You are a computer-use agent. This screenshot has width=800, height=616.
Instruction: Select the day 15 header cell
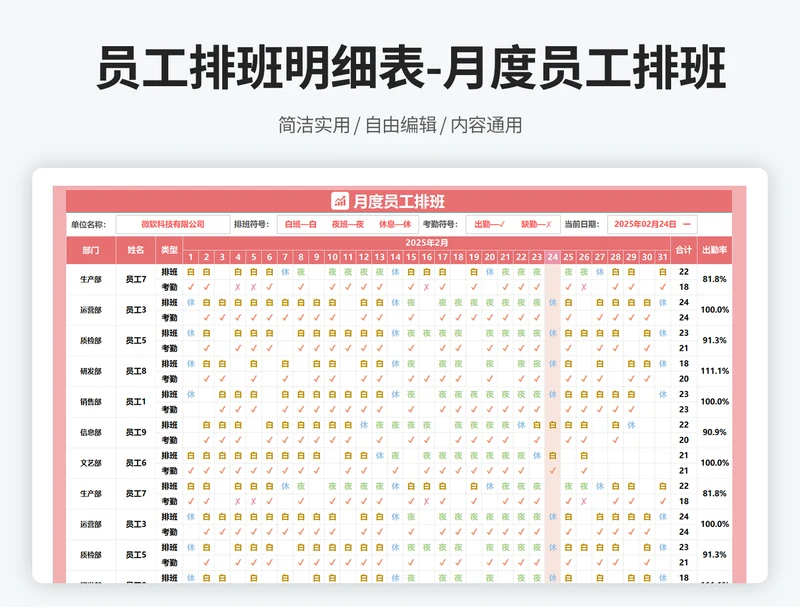tap(411, 257)
